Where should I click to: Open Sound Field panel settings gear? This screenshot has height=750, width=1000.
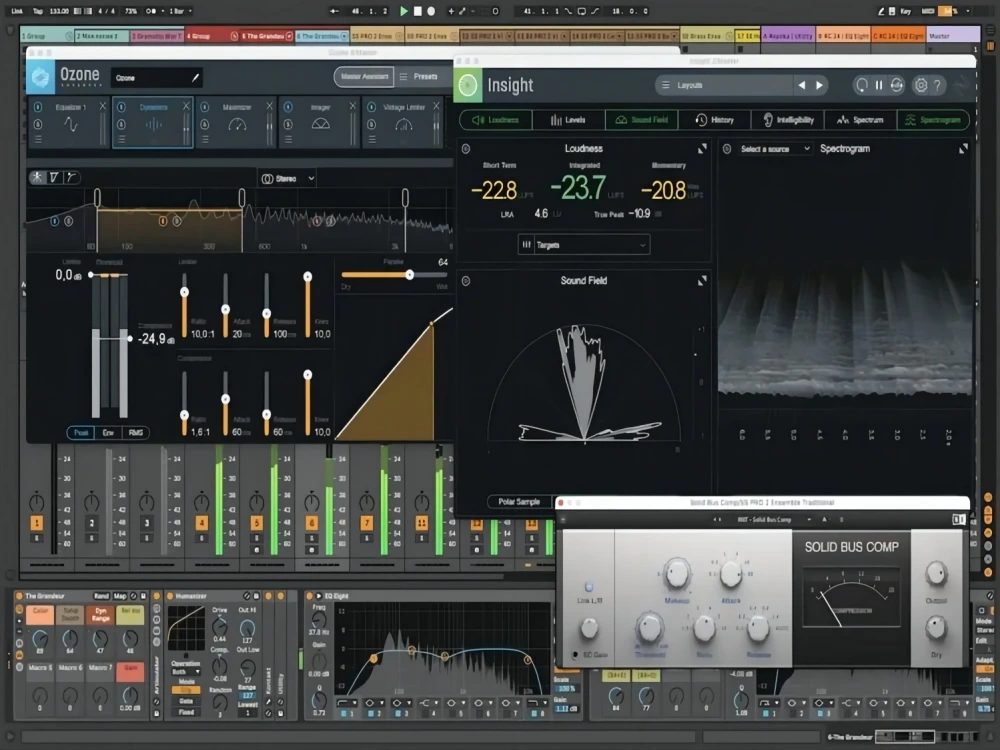click(x=466, y=281)
